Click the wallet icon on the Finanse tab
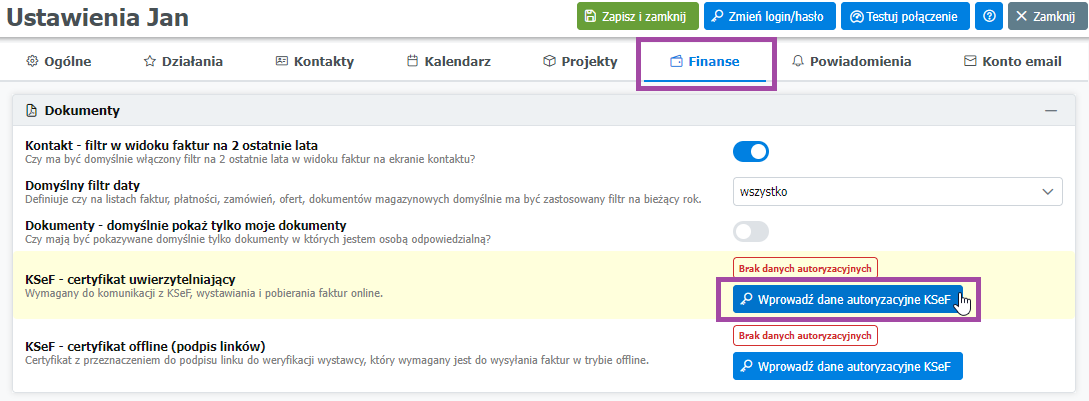1089x401 pixels. [676, 61]
